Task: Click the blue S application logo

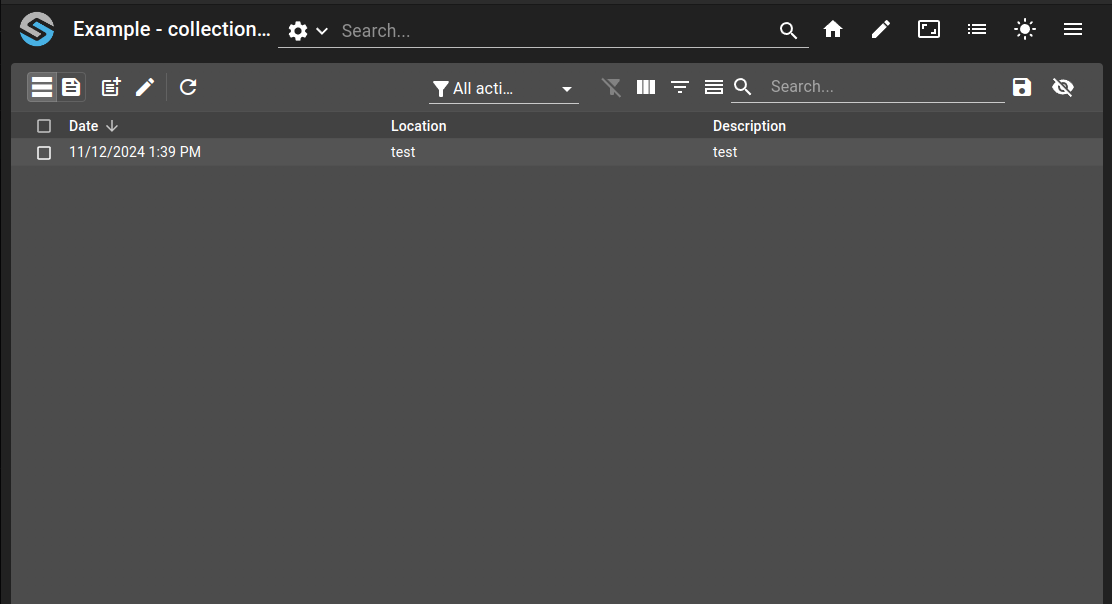Action: pos(37,29)
